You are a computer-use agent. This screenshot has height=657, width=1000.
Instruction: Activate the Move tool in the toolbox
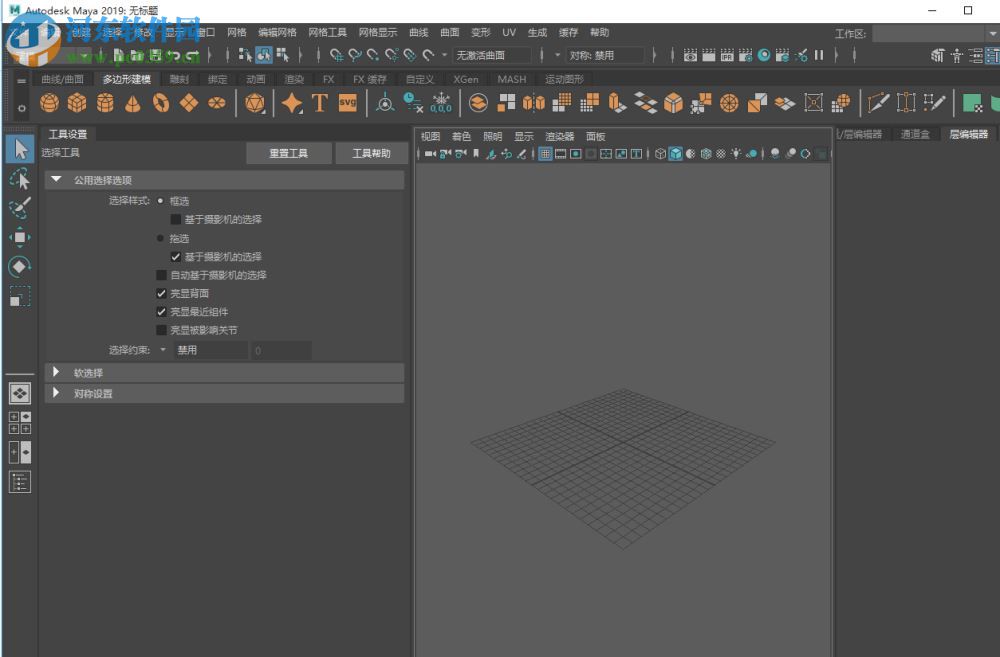[19, 237]
